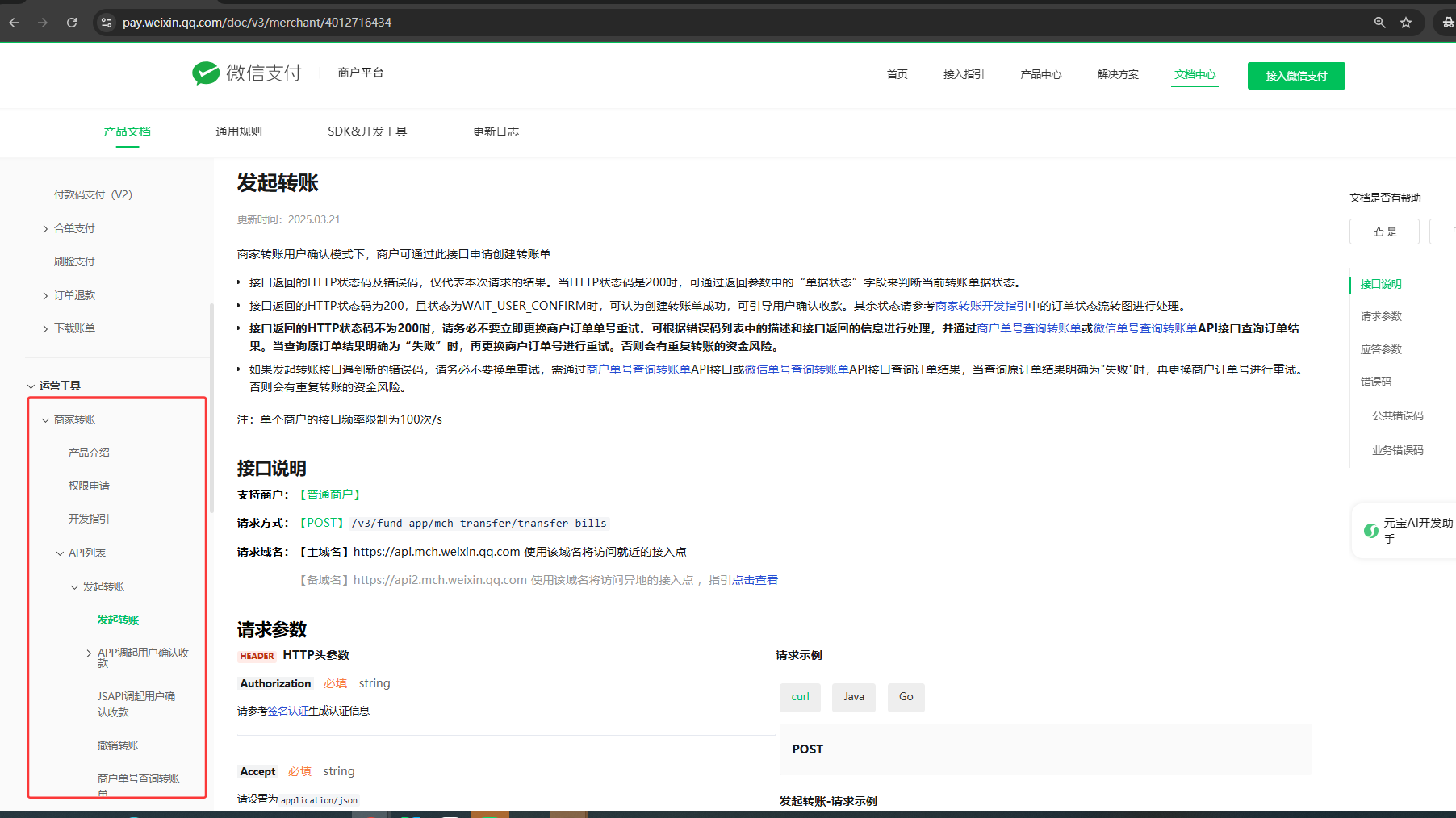Click the application/json code text
The image size is (1456, 818).
pos(319,800)
